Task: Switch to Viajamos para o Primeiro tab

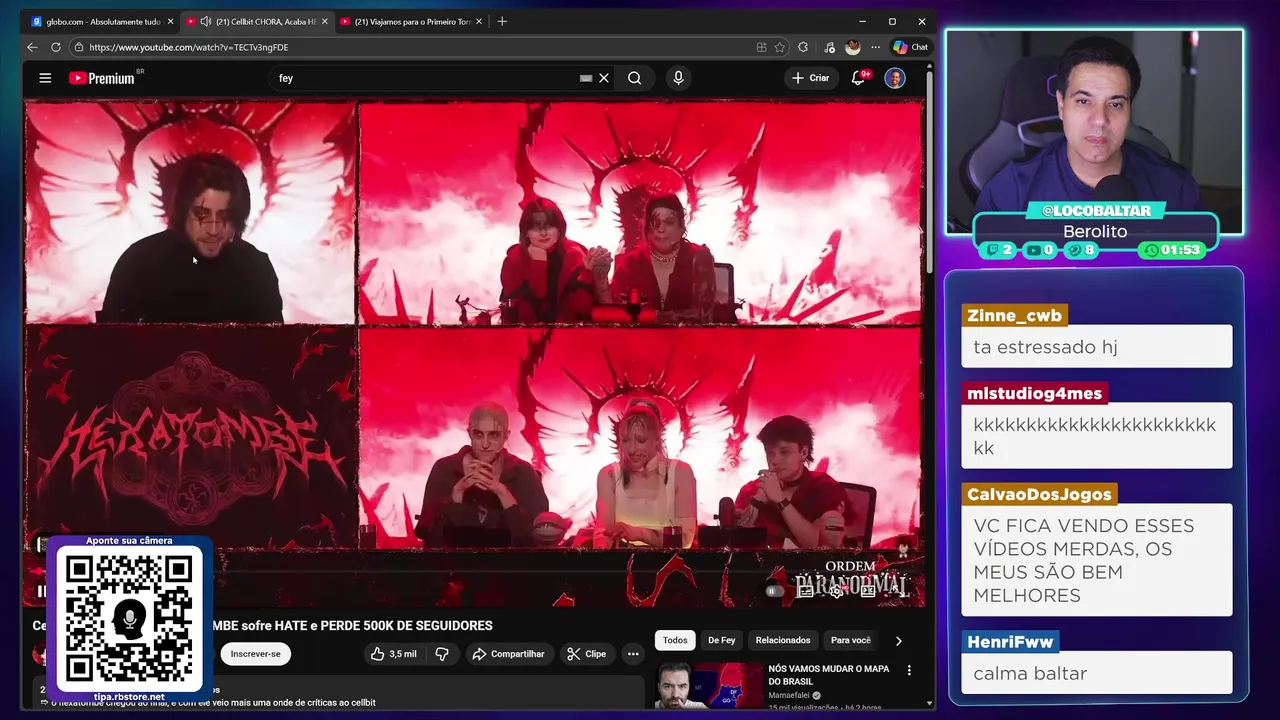Action: coord(411,21)
